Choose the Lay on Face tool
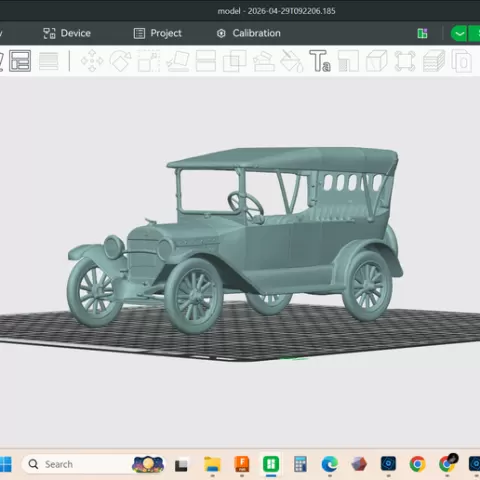 pyautogui.click(x=178, y=61)
